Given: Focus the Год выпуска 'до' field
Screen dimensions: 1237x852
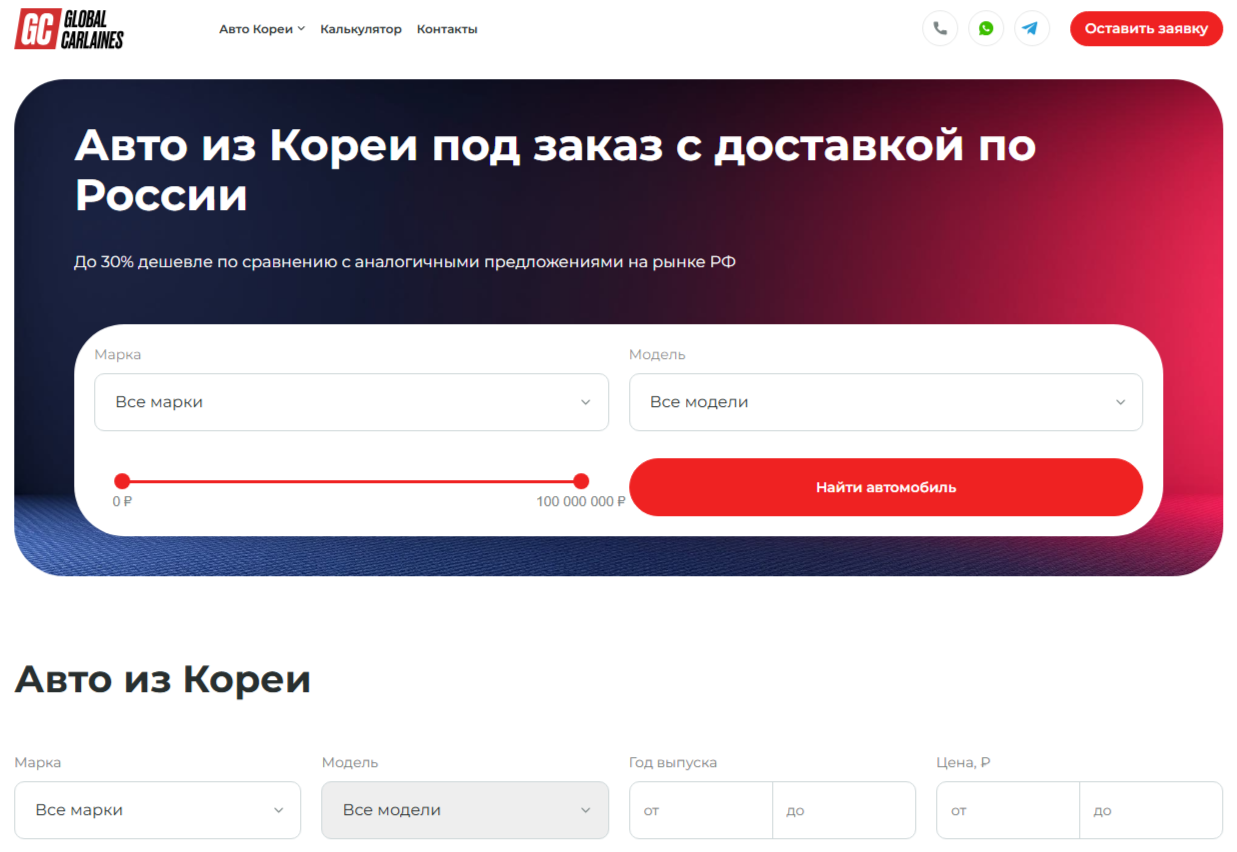Looking at the screenshot, I should (x=843, y=810).
